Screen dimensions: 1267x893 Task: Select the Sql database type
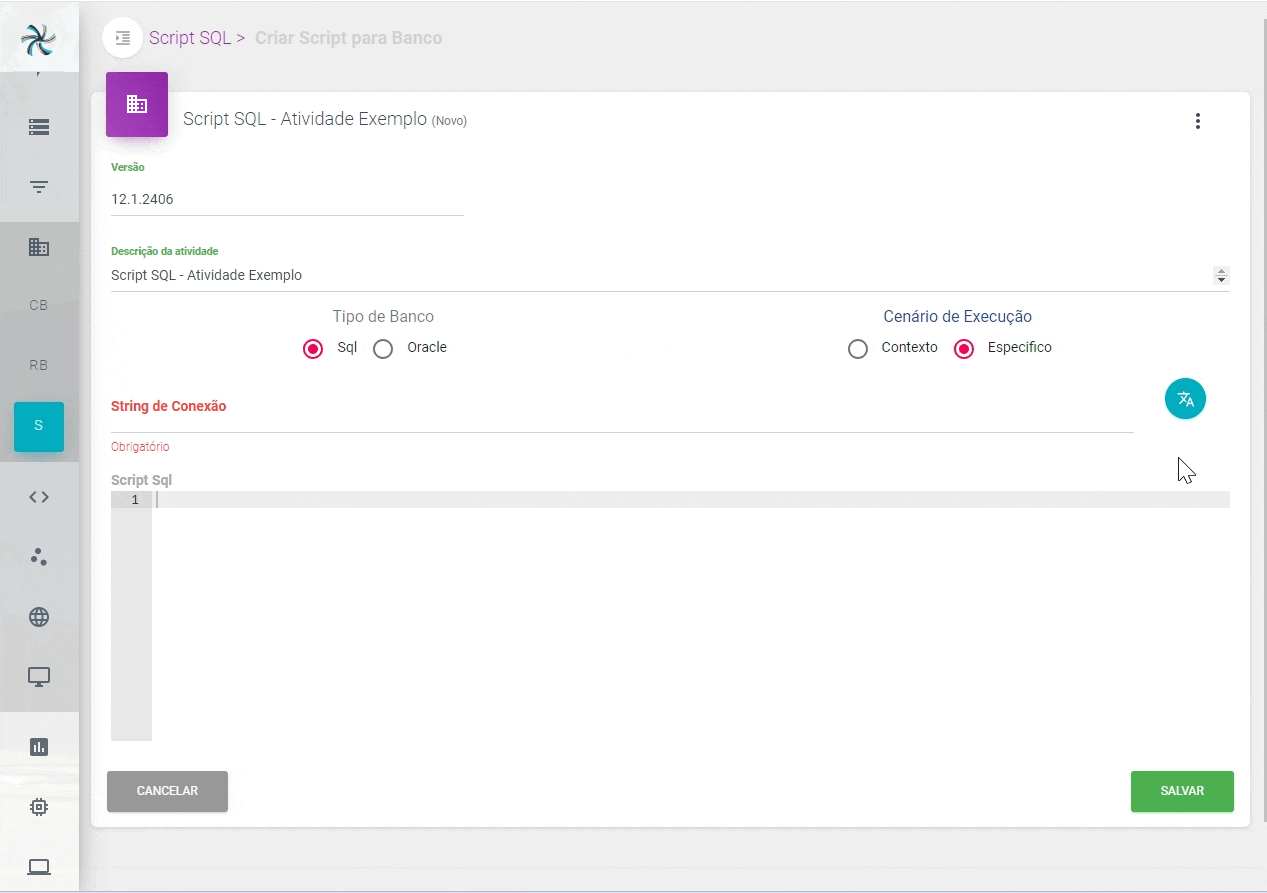[x=313, y=349]
